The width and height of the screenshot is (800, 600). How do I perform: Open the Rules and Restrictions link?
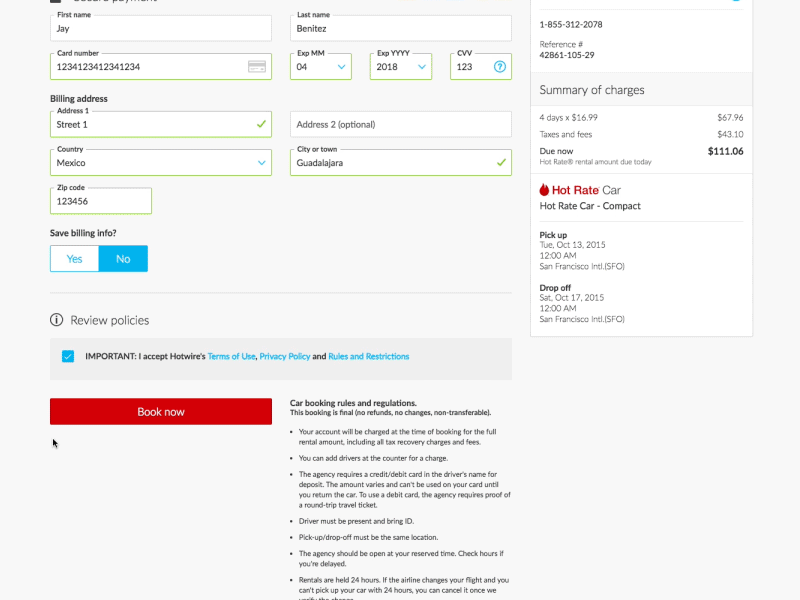(x=368, y=356)
